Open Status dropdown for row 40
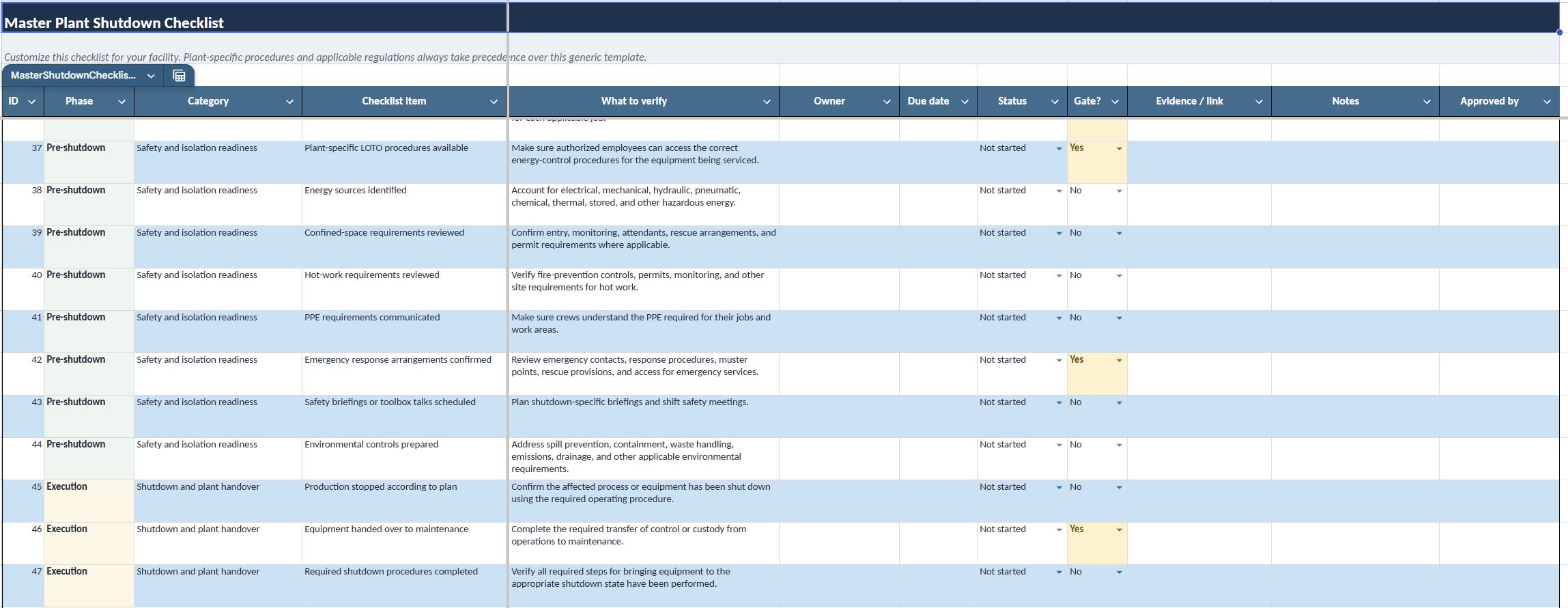The height and width of the screenshot is (608, 1568). coord(1059,276)
